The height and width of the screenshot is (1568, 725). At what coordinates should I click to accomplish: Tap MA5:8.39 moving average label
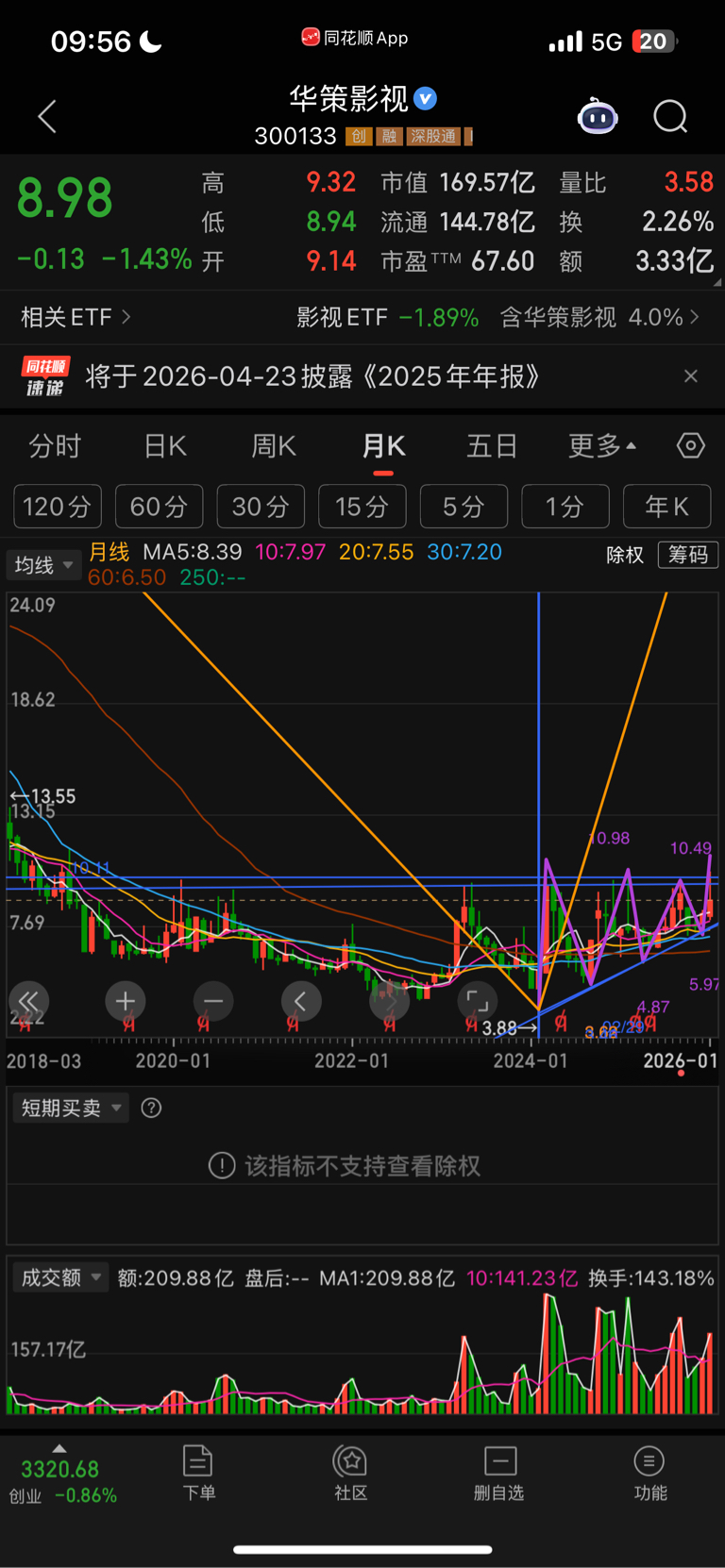(x=193, y=552)
